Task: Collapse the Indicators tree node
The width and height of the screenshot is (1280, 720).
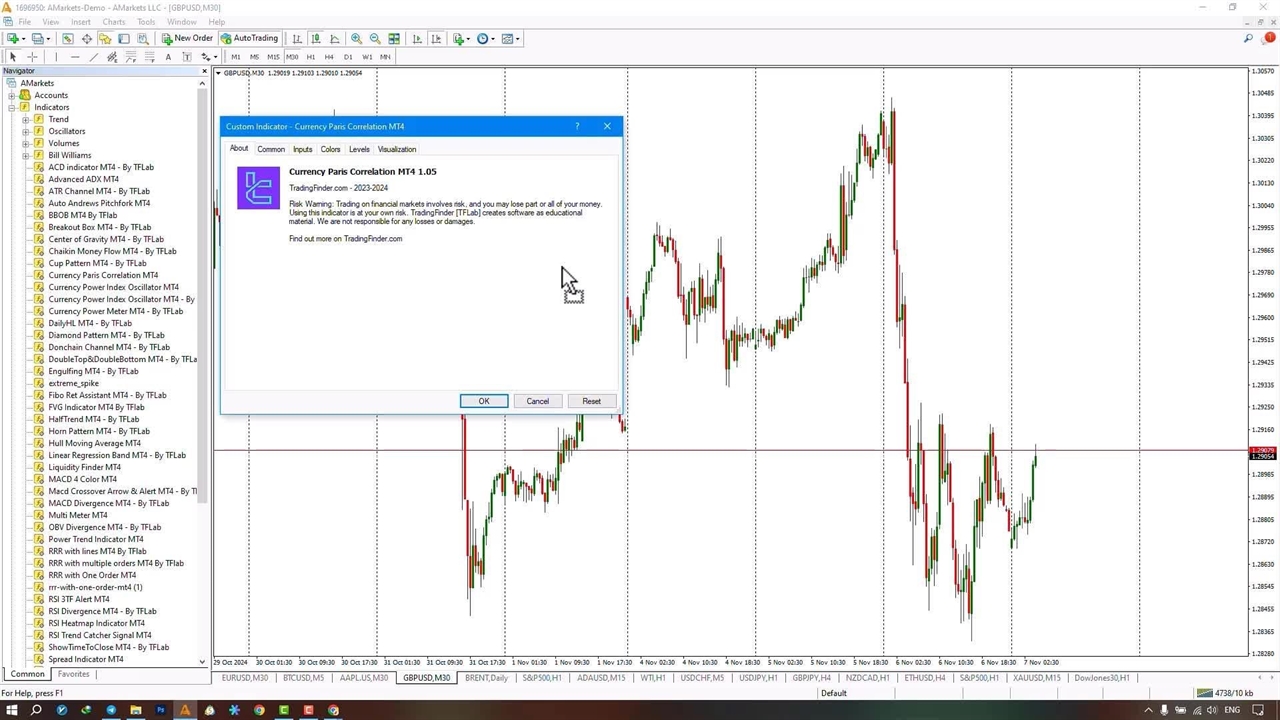Action: coord(12,107)
